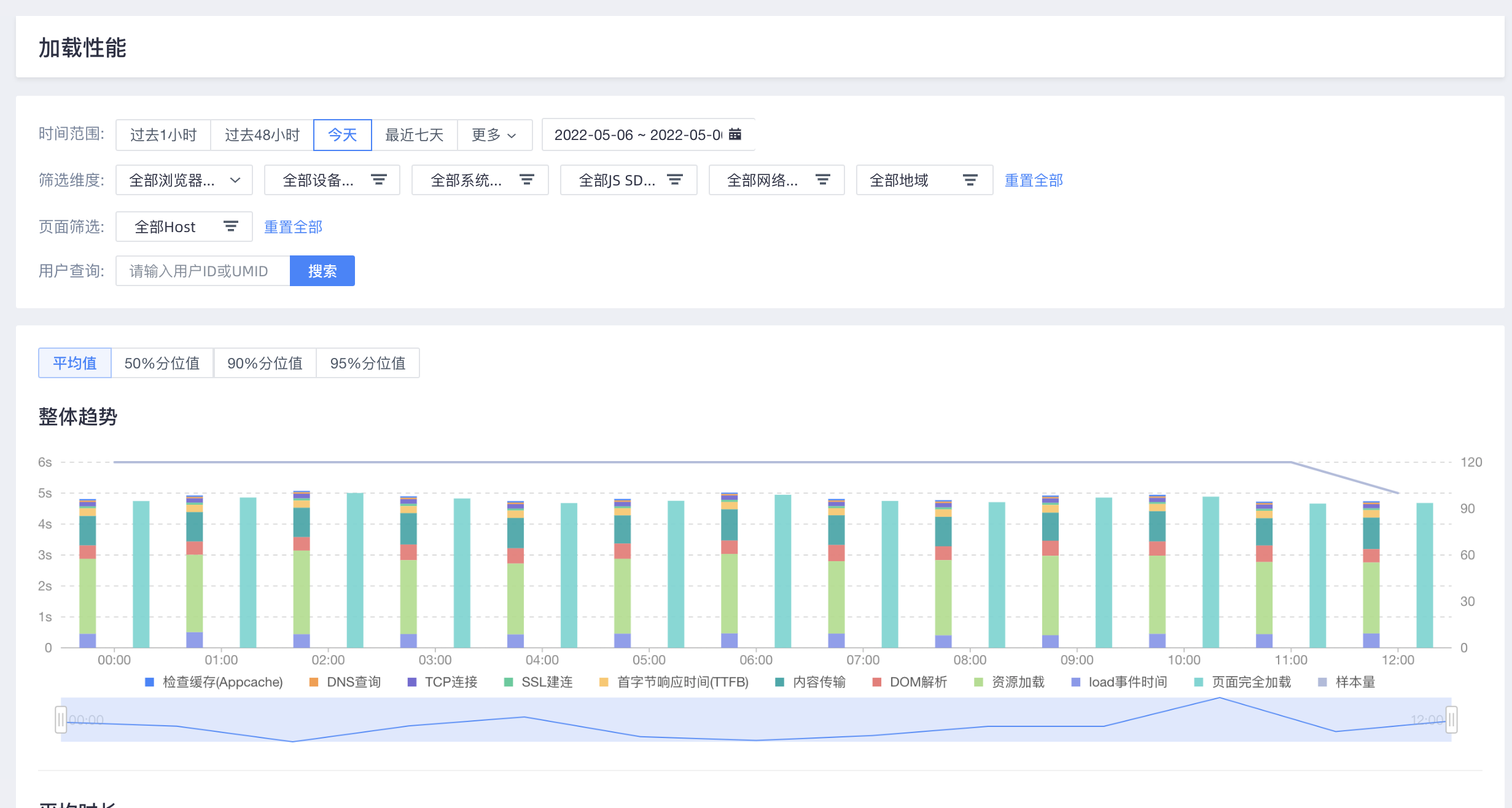Toggle 资源加载 legend series

pos(1010,682)
